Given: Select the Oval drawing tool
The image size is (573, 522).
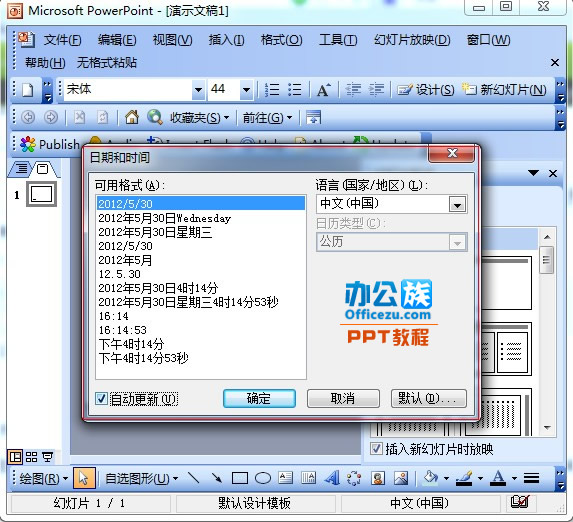Looking at the screenshot, I should tap(263, 478).
